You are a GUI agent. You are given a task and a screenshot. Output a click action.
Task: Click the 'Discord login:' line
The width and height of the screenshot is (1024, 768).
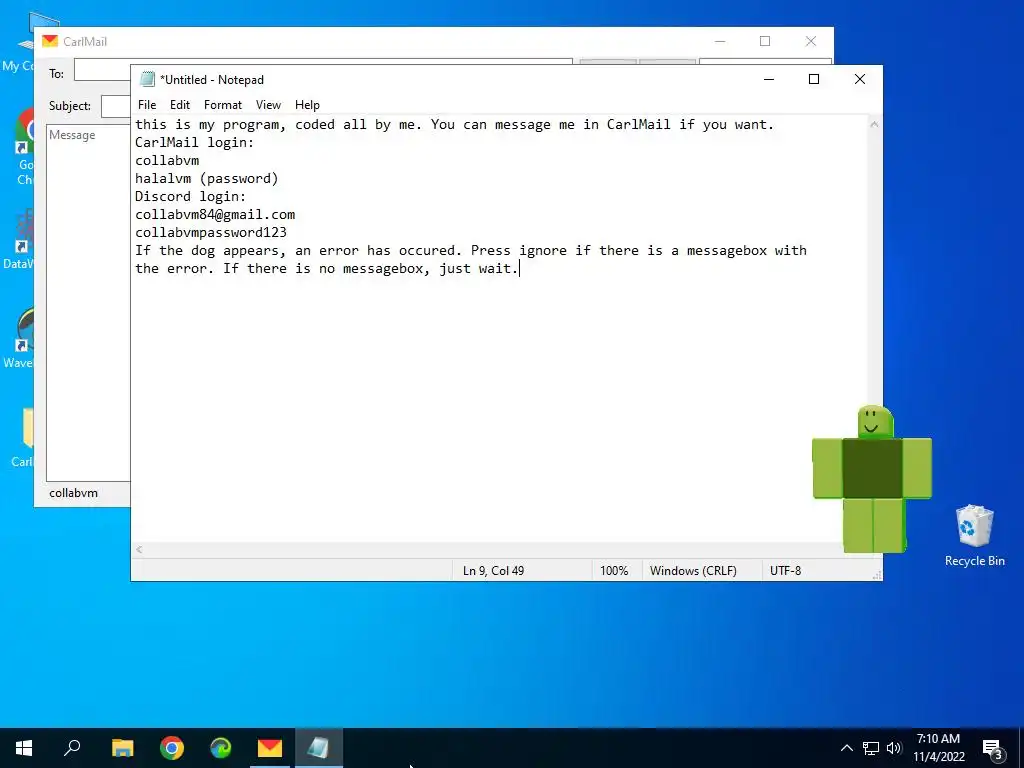pos(191,197)
